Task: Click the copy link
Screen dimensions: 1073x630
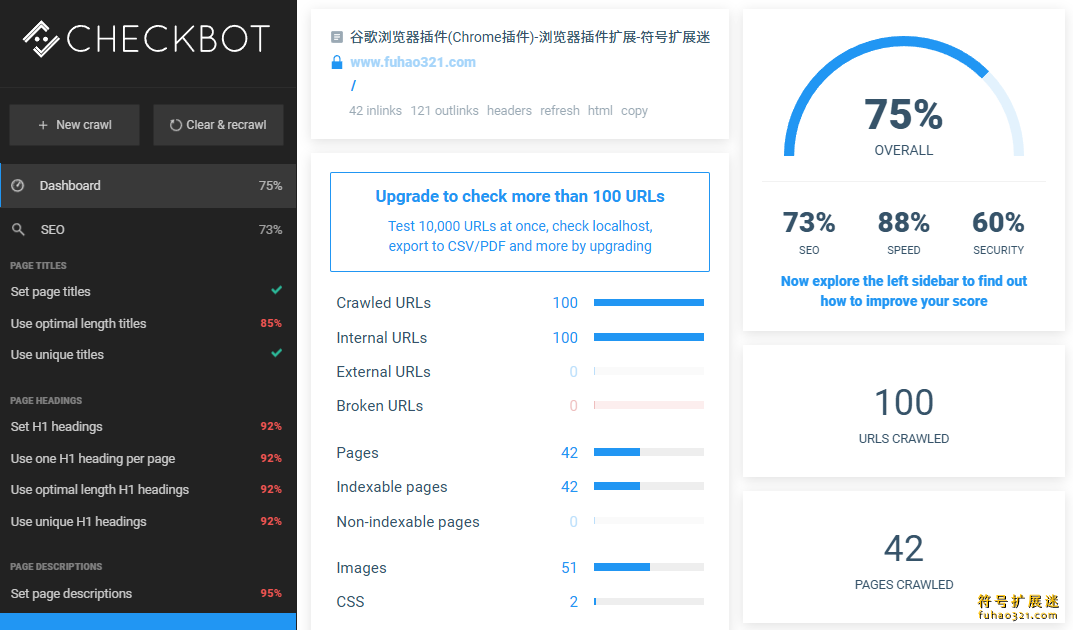Action: click(634, 111)
